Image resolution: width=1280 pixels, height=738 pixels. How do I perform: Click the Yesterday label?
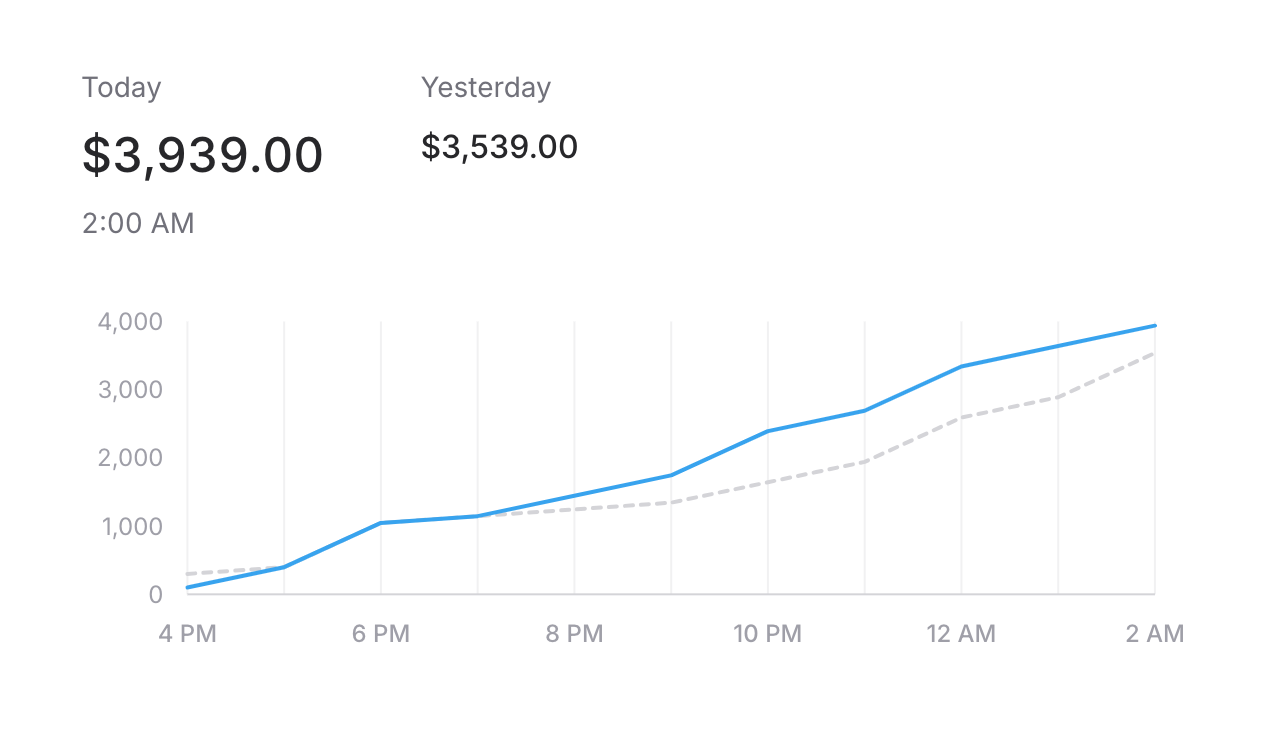tap(486, 88)
